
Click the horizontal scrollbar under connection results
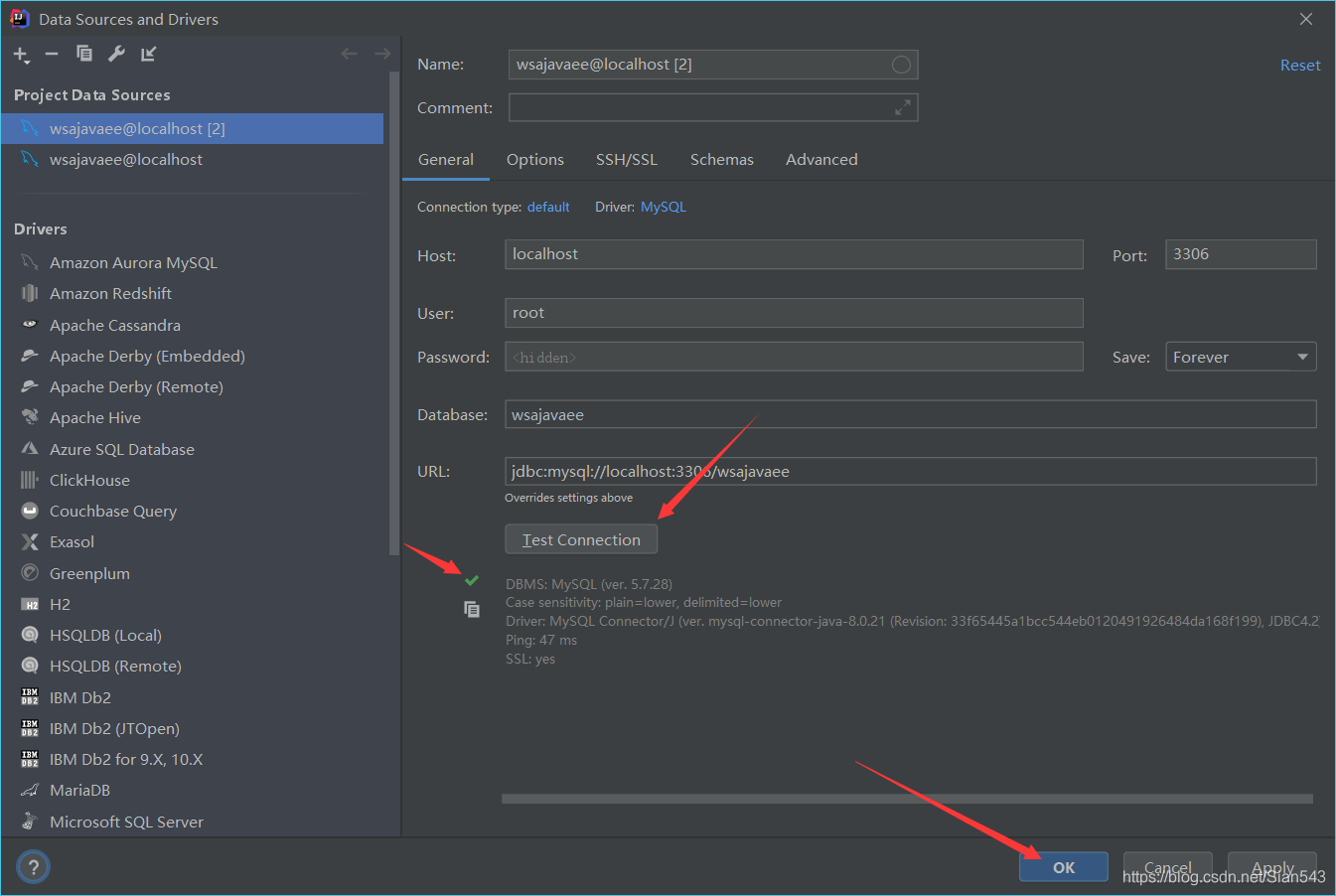pyautogui.click(x=907, y=799)
